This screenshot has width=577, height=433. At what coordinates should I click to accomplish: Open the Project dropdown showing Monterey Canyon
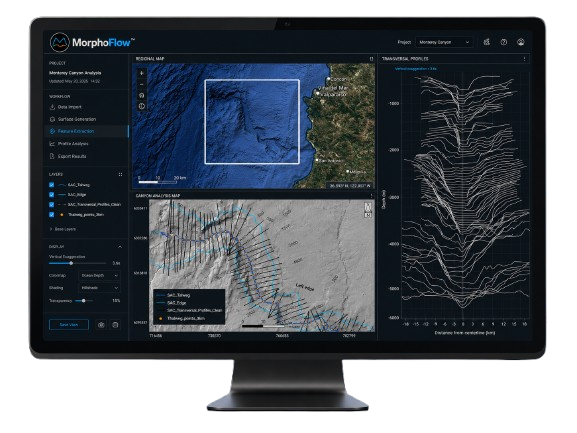click(x=444, y=42)
